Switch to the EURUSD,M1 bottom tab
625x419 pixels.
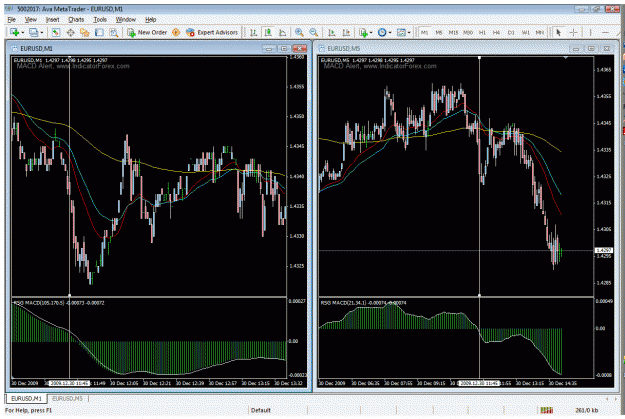(26, 398)
